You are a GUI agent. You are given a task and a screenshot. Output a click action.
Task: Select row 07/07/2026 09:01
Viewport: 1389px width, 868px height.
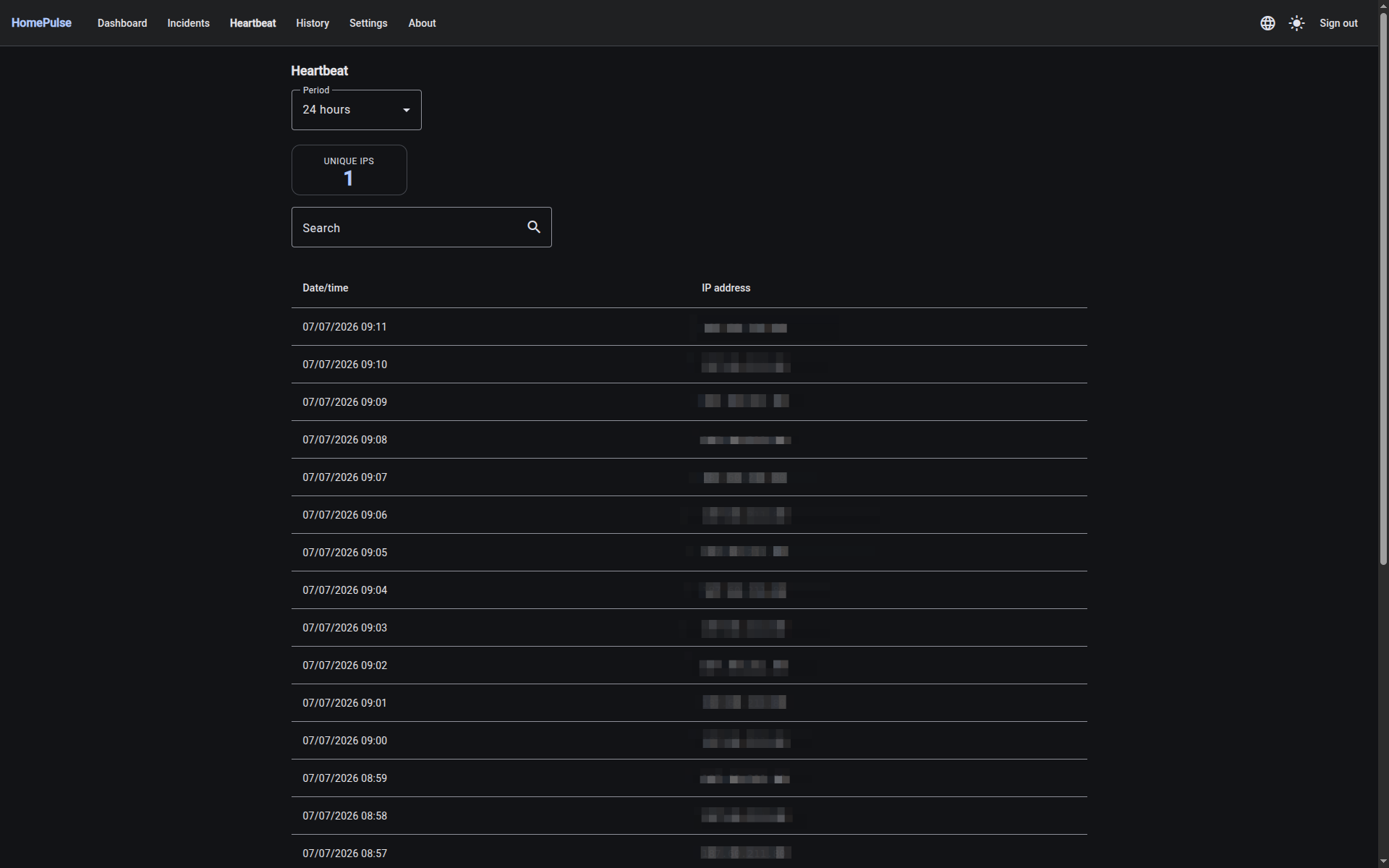(x=689, y=703)
